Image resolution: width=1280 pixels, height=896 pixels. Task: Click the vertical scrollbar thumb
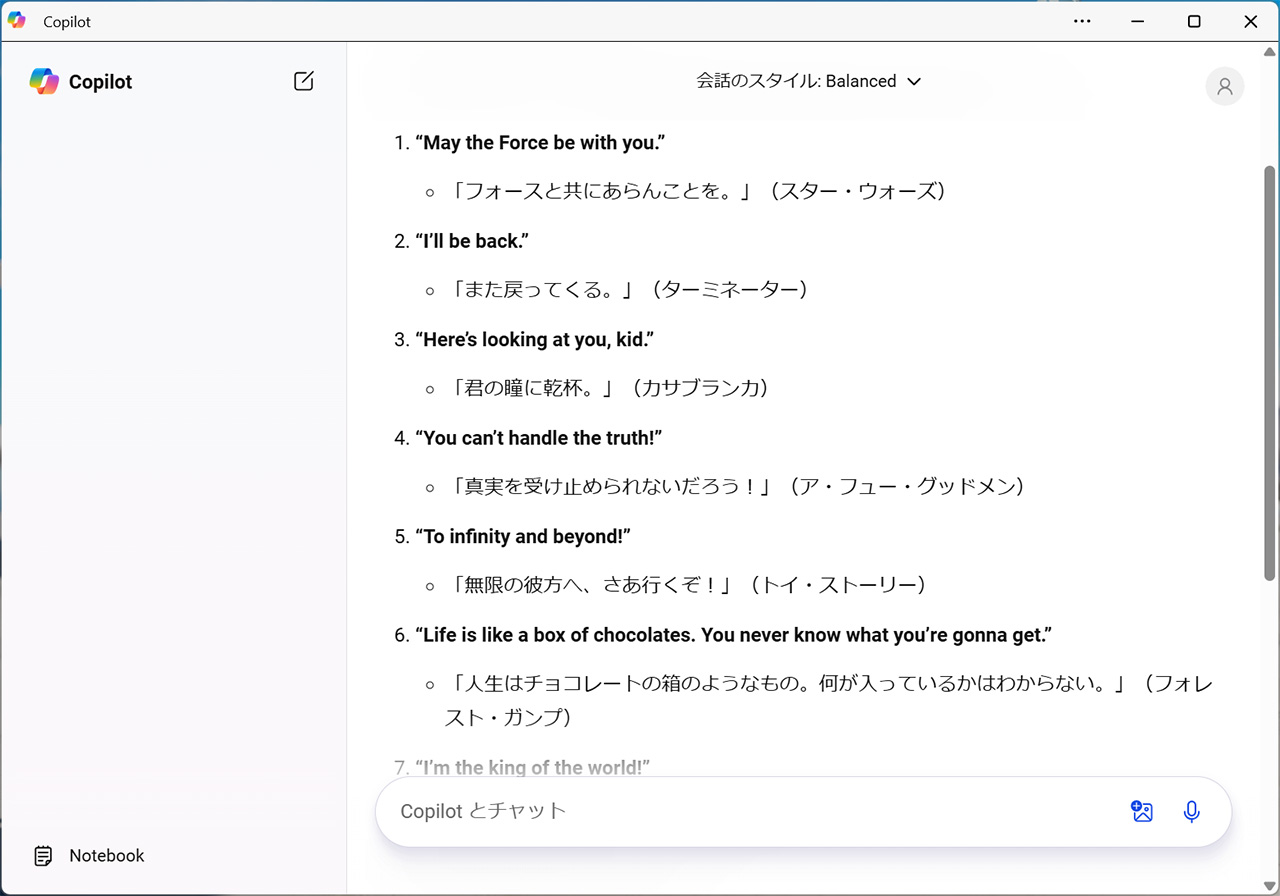tap(1270, 372)
